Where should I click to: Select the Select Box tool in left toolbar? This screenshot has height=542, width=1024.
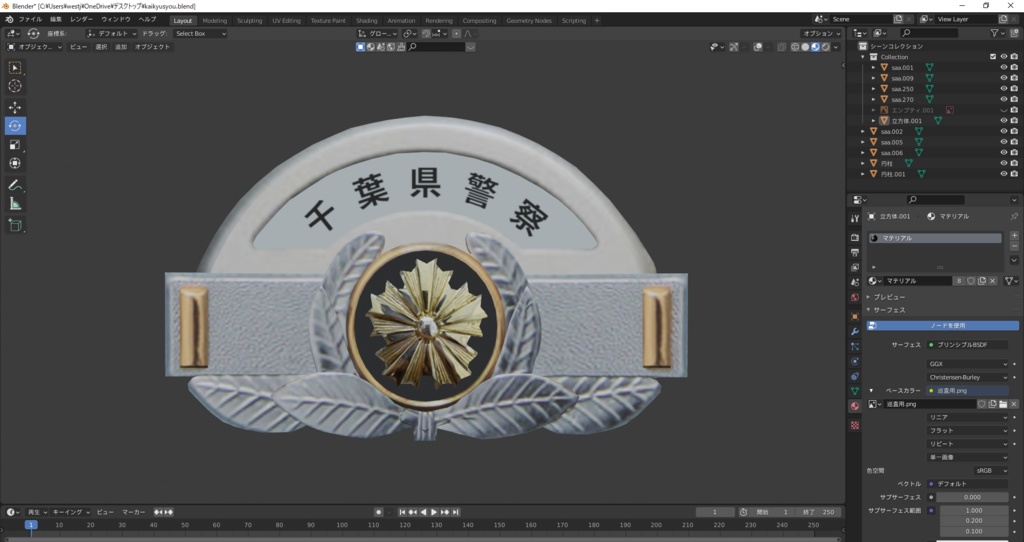15,68
